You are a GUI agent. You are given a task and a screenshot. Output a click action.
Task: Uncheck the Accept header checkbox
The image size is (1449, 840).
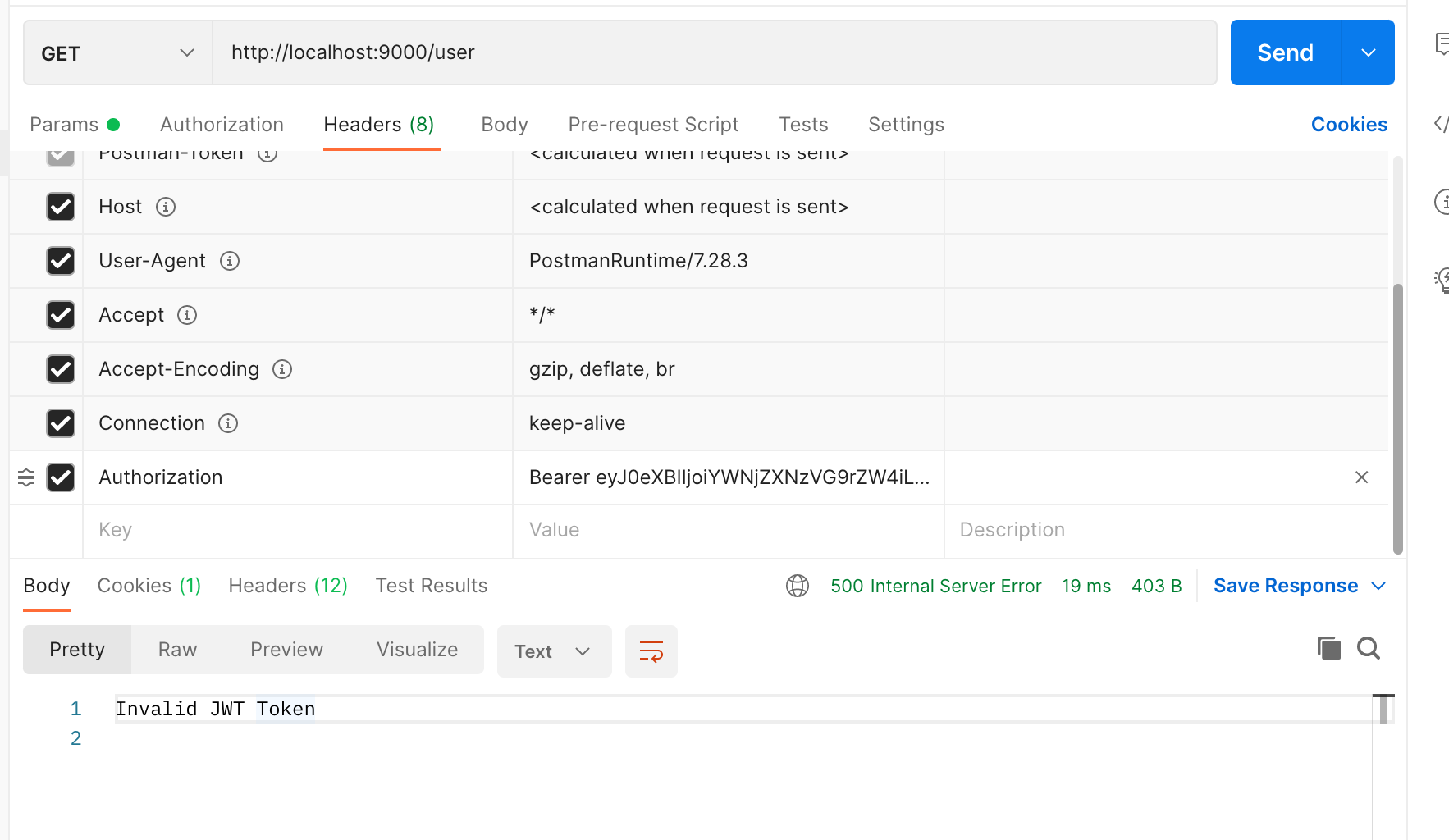(61, 315)
